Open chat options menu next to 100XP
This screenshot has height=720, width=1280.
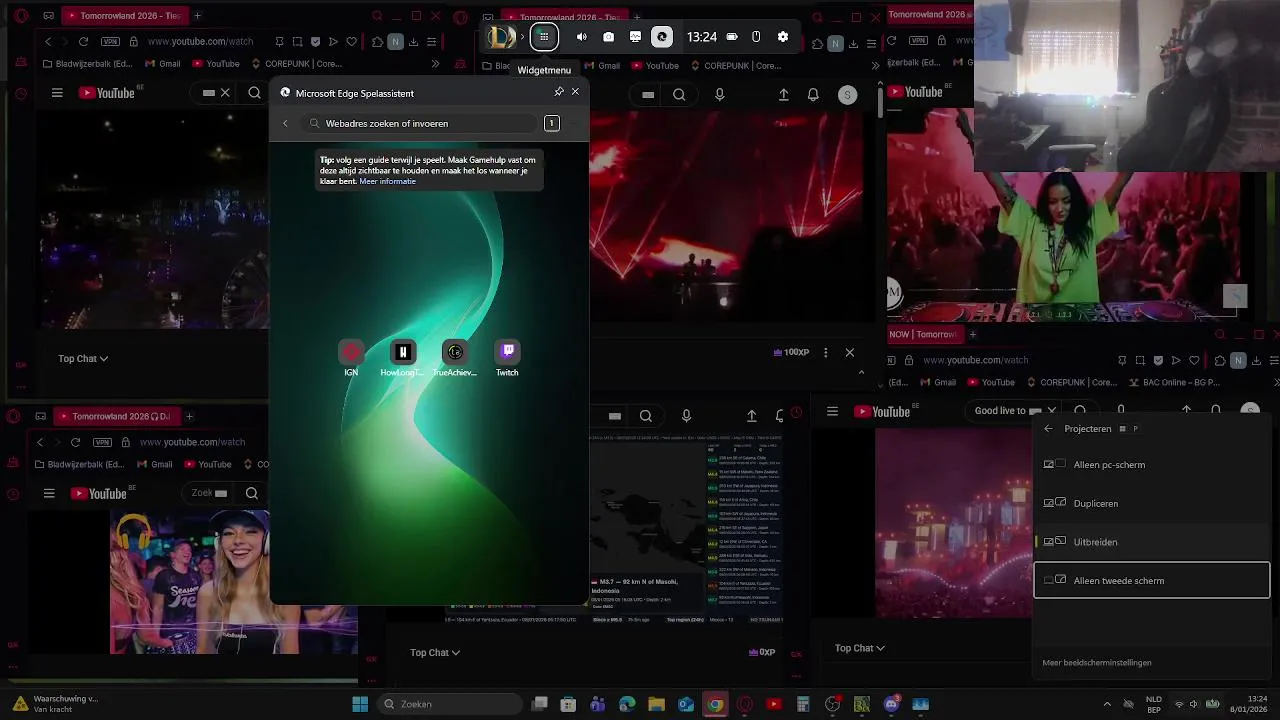825,352
